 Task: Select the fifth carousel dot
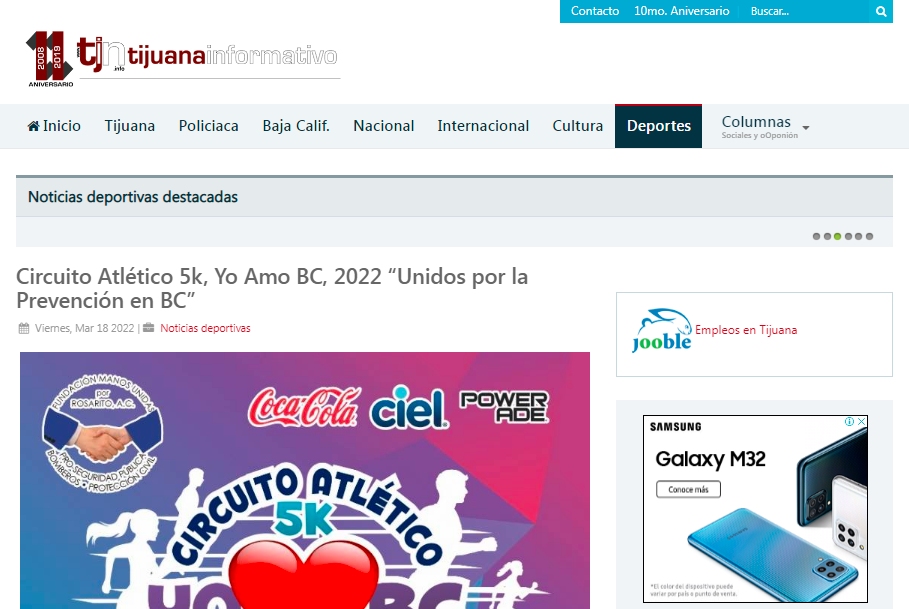click(859, 236)
